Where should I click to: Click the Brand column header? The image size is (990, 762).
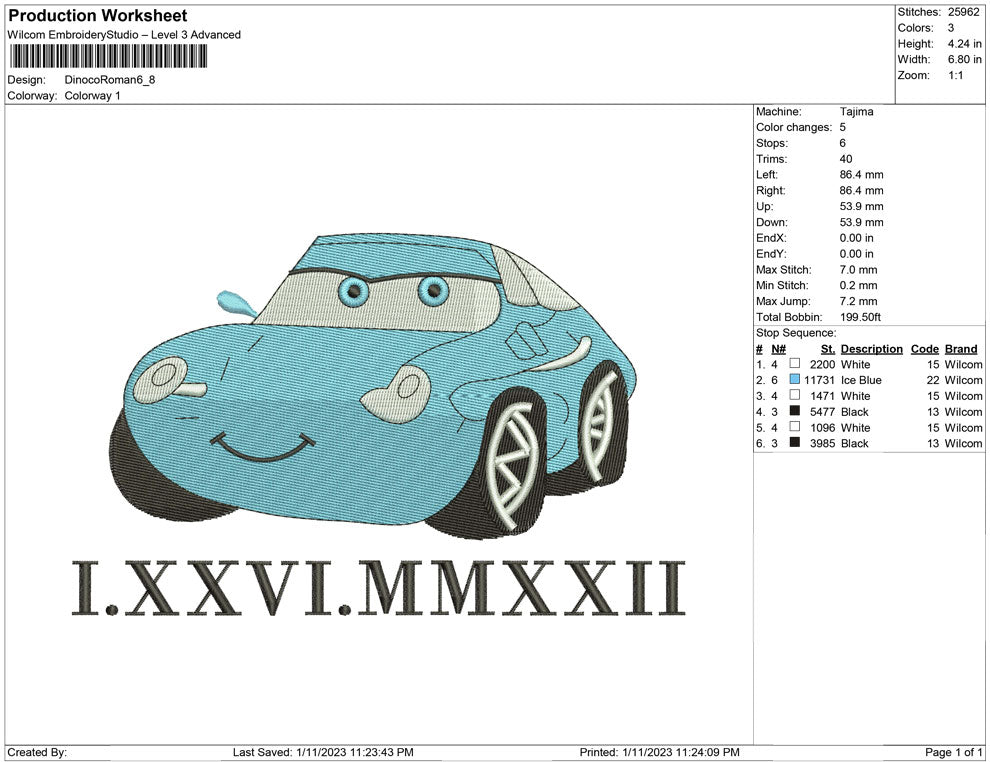[x=961, y=349]
